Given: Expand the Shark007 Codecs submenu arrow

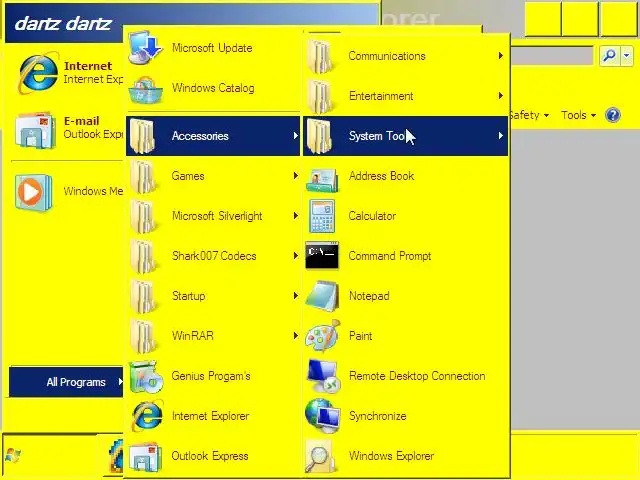Looking at the screenshot, I should click(x=296, y=256).
